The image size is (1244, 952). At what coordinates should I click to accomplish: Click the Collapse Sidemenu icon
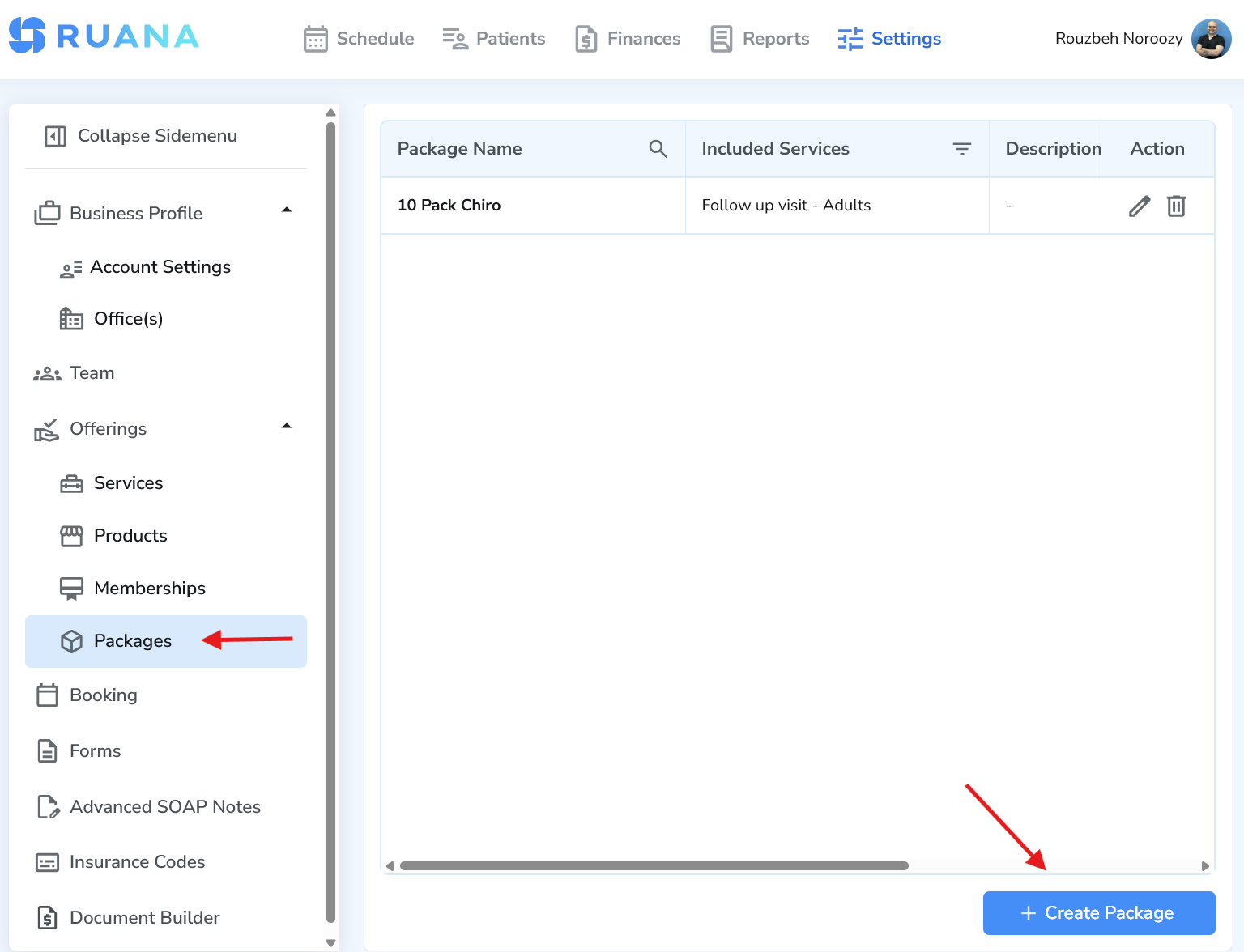(x=55, y=136)
